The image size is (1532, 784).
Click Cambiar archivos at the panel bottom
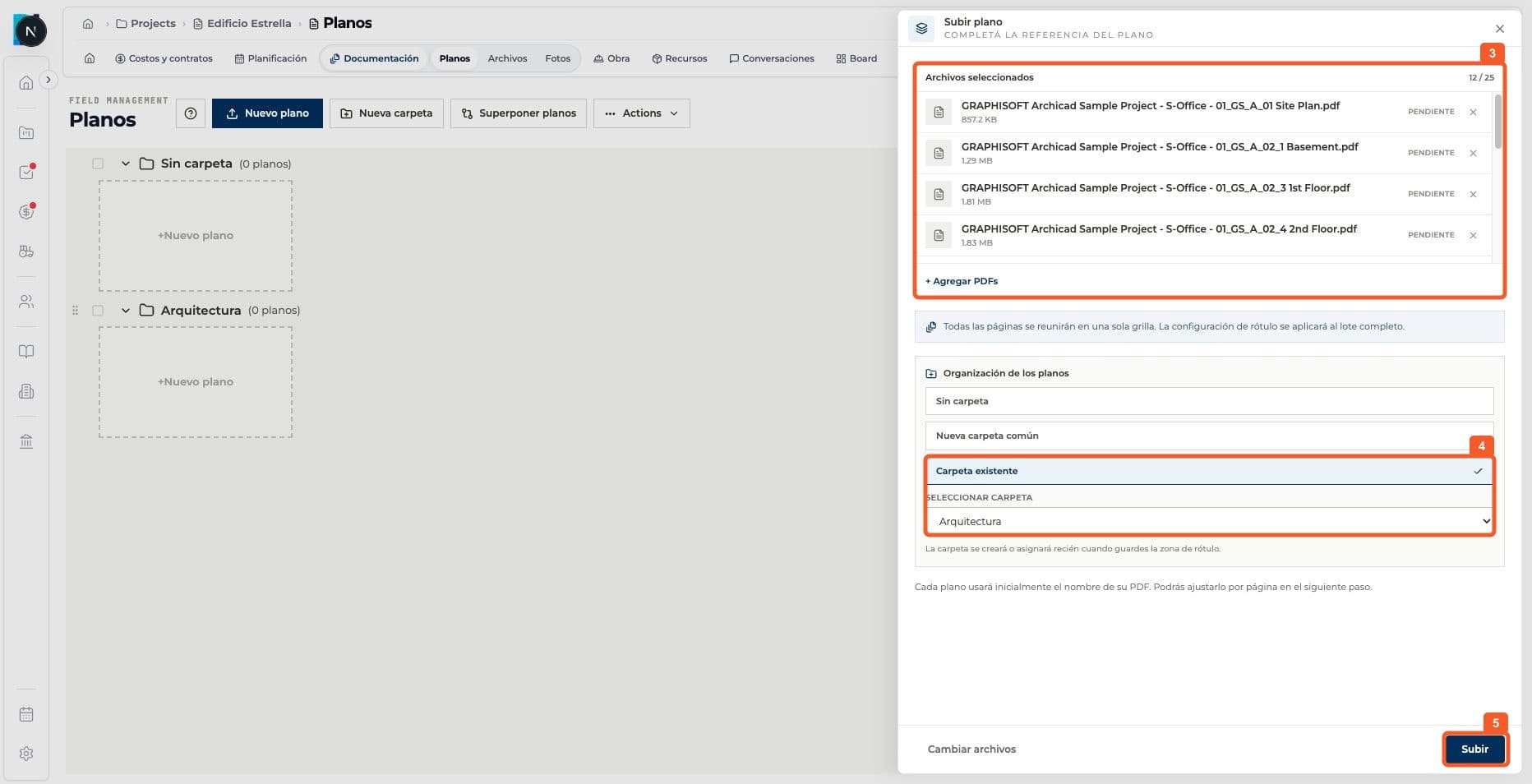click(x=971, y=749)
